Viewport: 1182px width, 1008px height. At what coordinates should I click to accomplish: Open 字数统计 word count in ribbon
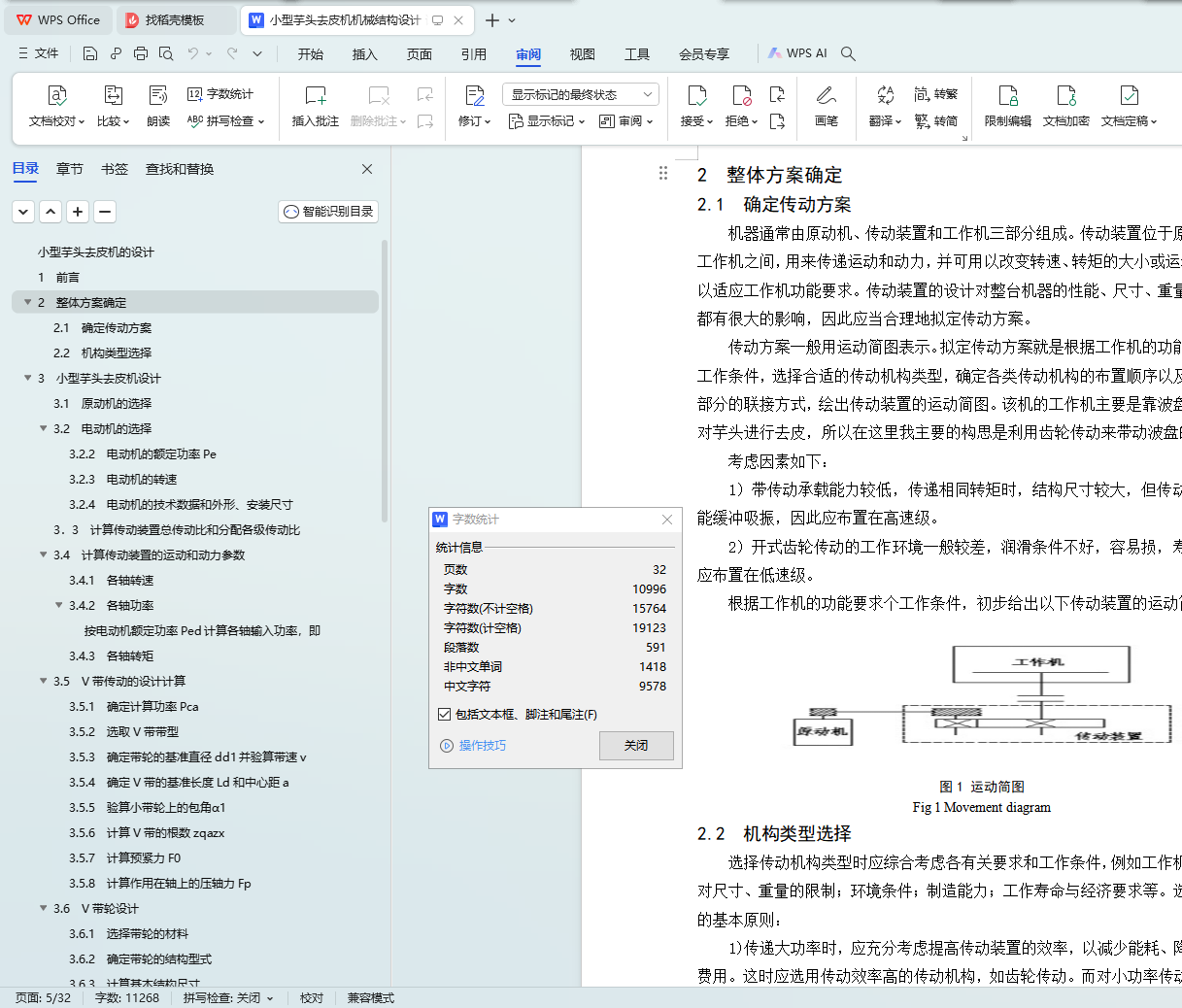click(x=220, y=94)
